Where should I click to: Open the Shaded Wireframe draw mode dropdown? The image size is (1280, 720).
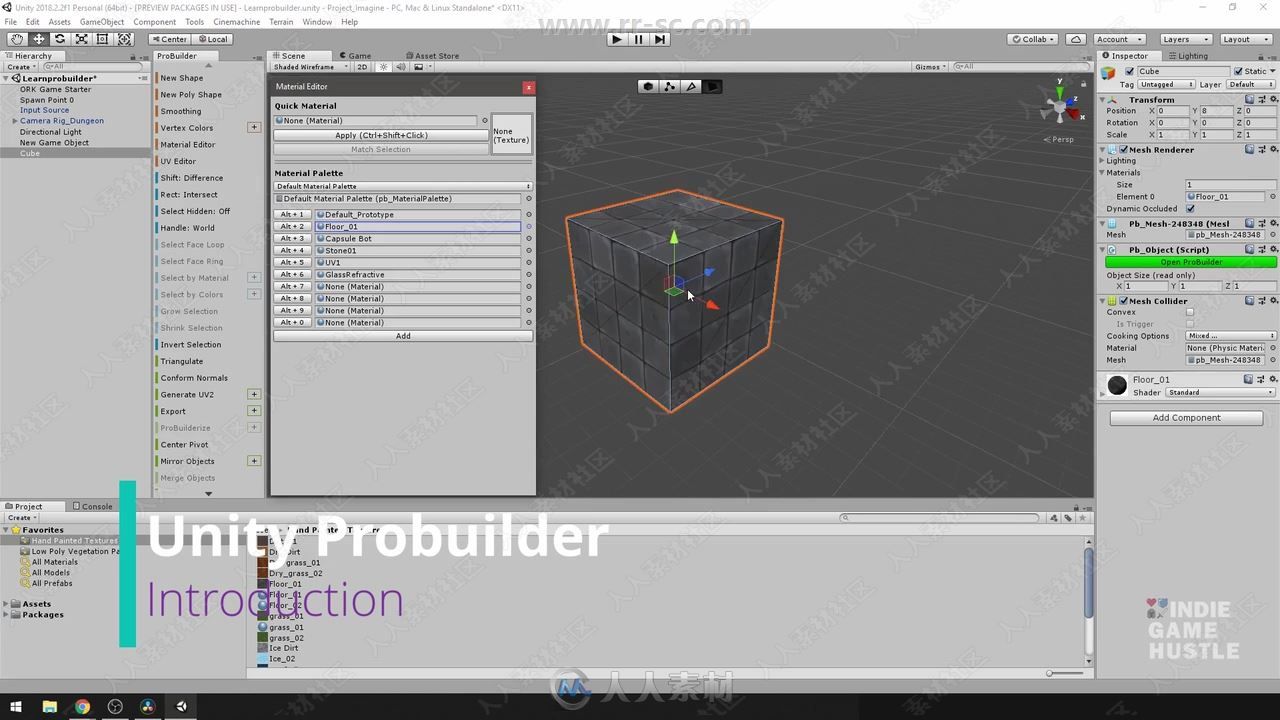coord(310,67)
